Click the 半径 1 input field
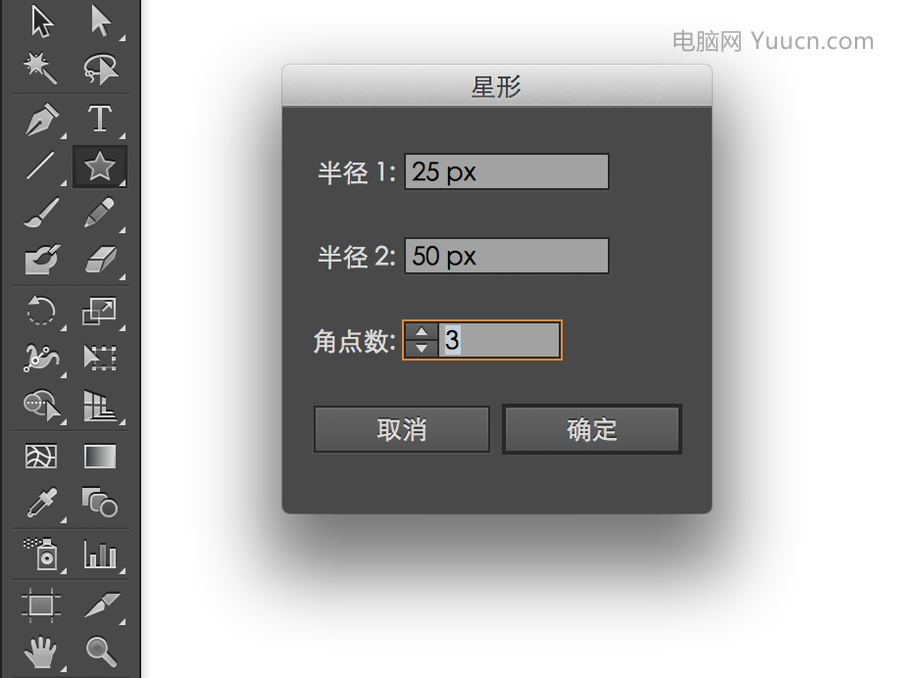 click(x=506, y=172)
